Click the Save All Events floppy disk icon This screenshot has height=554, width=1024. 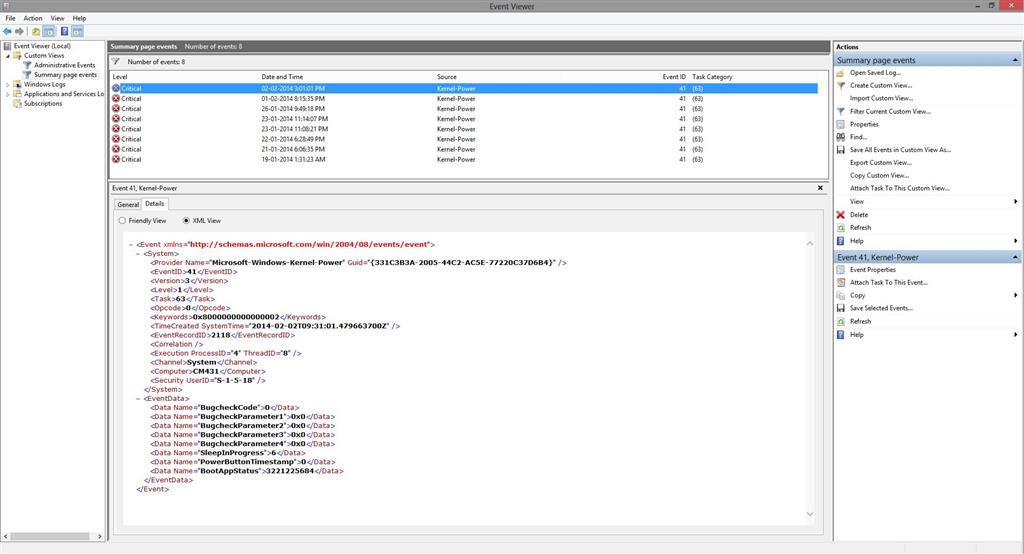tap(840, 150)
